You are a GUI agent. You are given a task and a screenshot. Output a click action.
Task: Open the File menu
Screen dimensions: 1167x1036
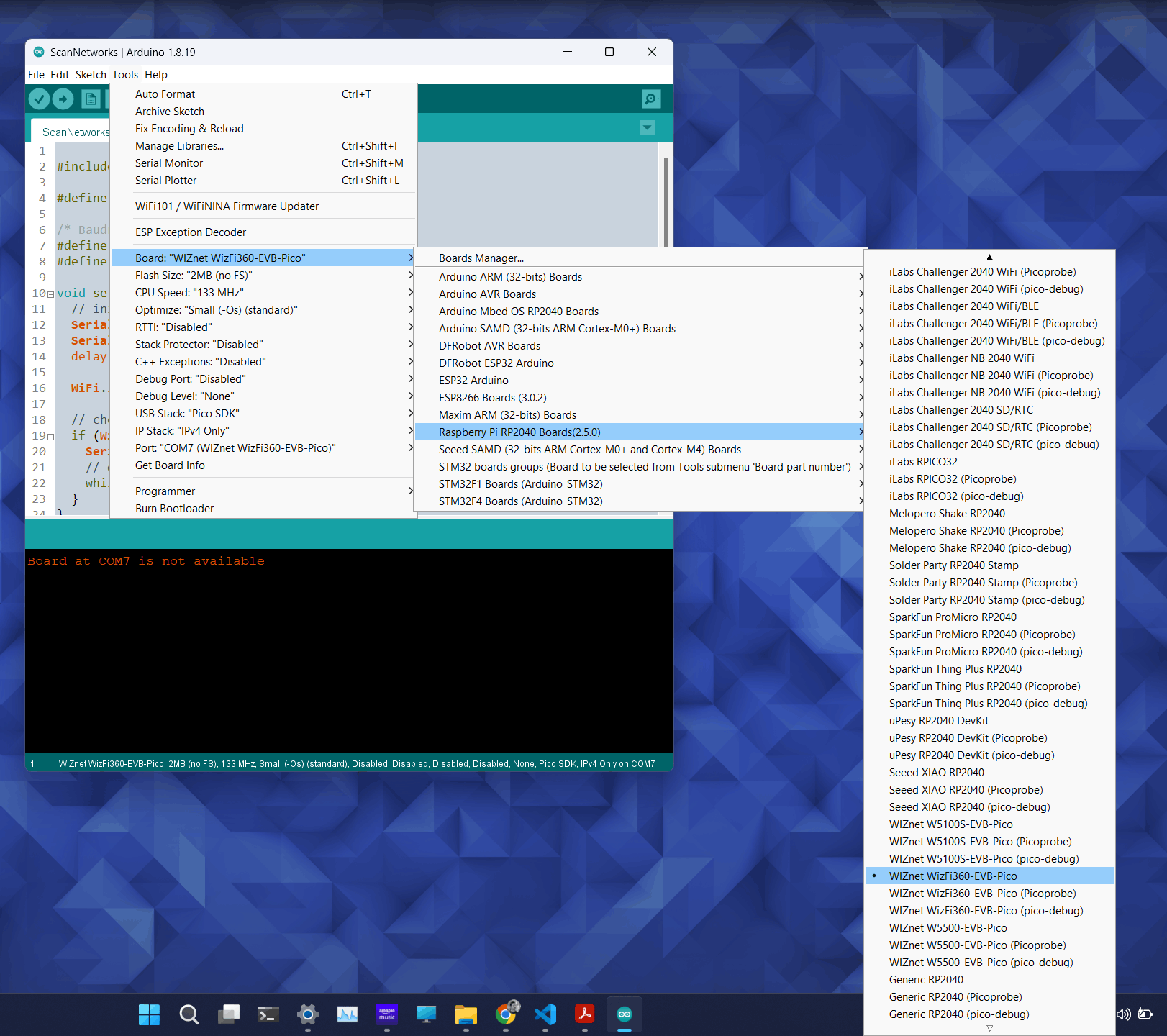point(36,75)
